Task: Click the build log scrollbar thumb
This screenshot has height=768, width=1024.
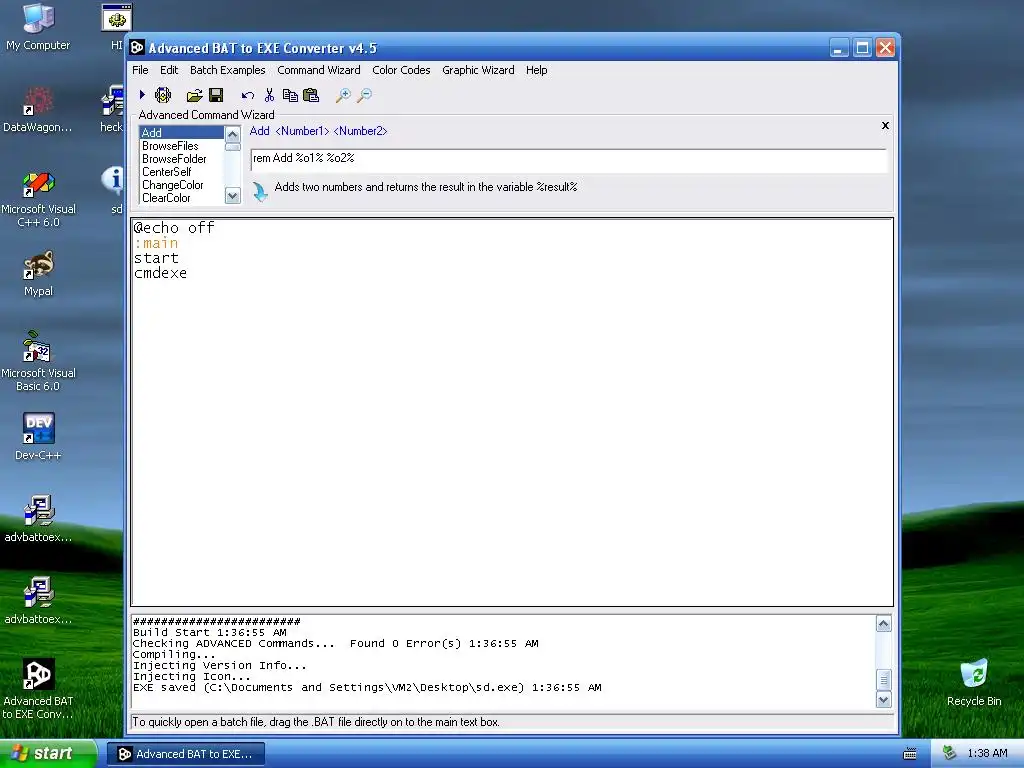Action: click(x=883, y=679)
